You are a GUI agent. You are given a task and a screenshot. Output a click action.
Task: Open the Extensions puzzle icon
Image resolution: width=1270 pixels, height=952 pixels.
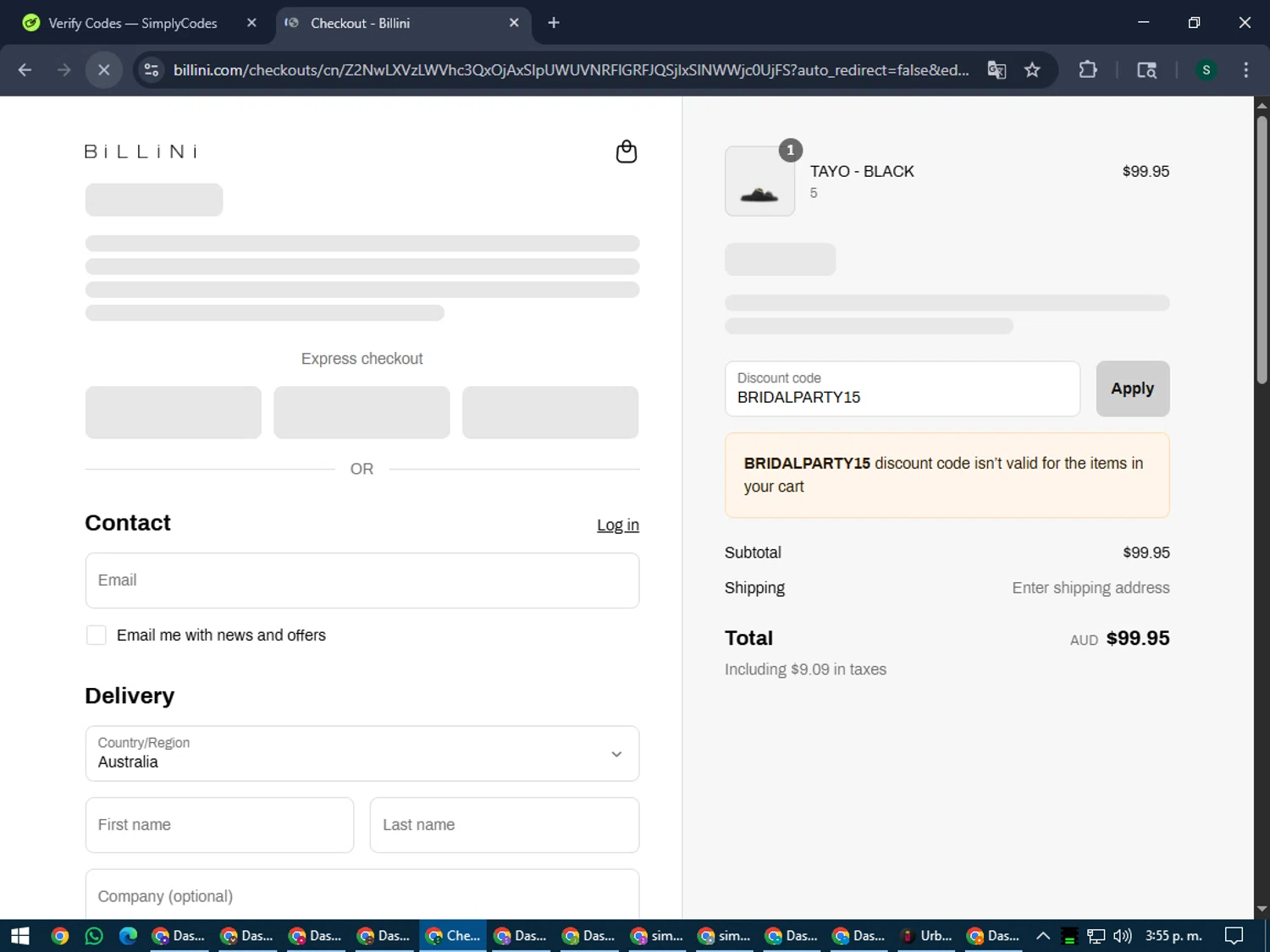point(1088,70)
